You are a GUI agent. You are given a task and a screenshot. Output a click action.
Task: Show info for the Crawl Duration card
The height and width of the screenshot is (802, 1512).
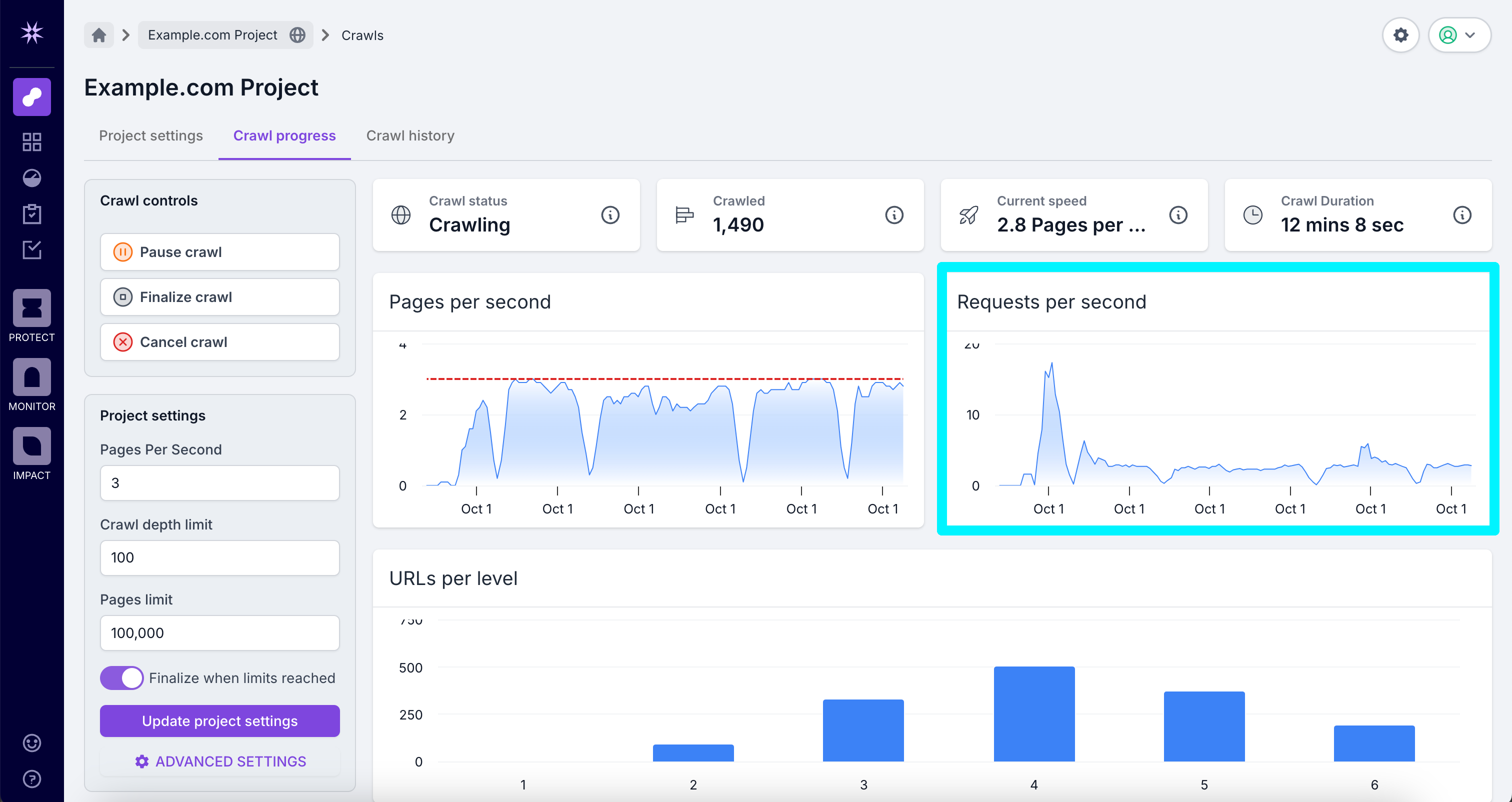(1462, 215)
